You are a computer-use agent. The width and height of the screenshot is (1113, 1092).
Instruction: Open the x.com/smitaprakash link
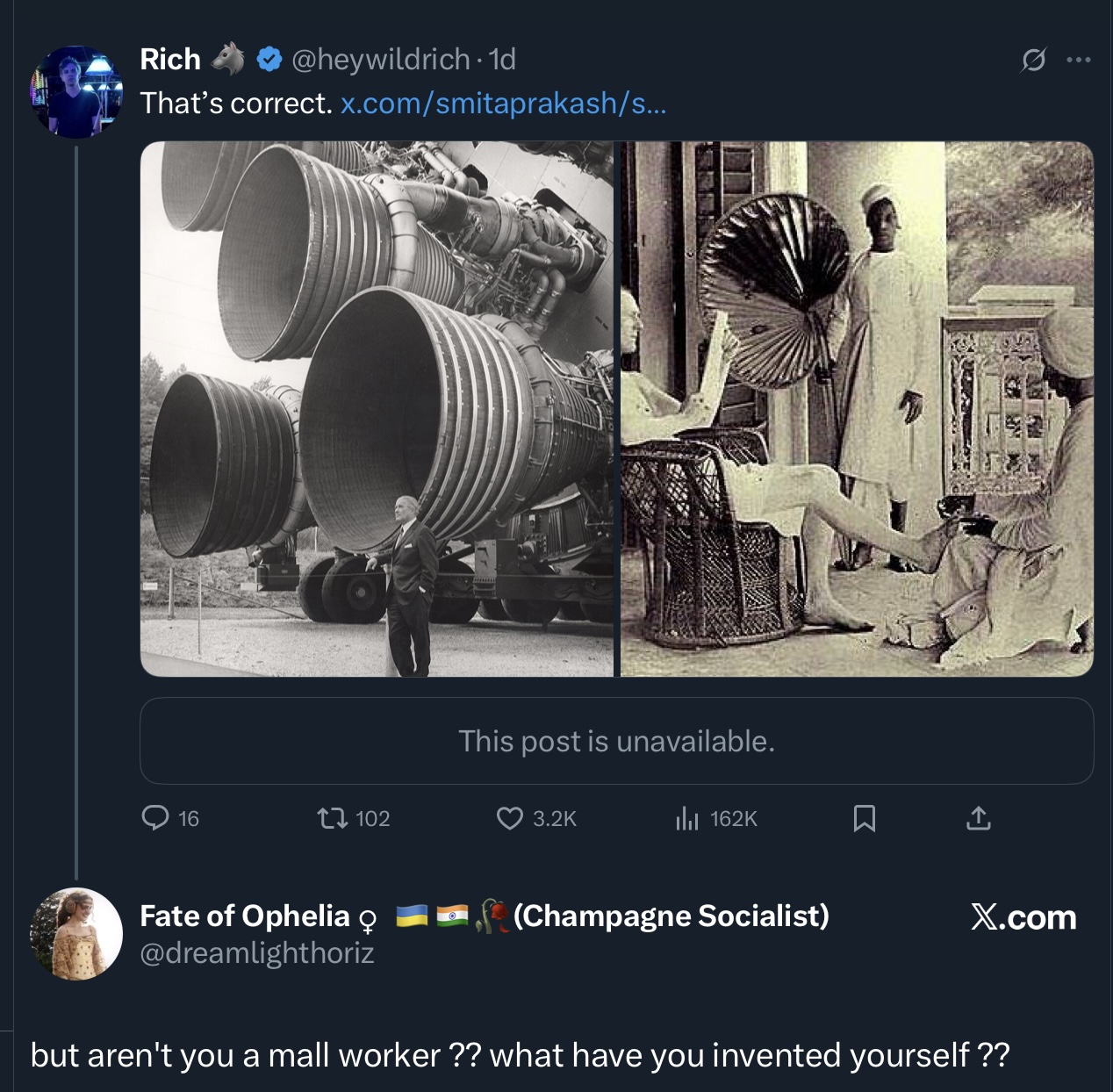pos(503,104)
